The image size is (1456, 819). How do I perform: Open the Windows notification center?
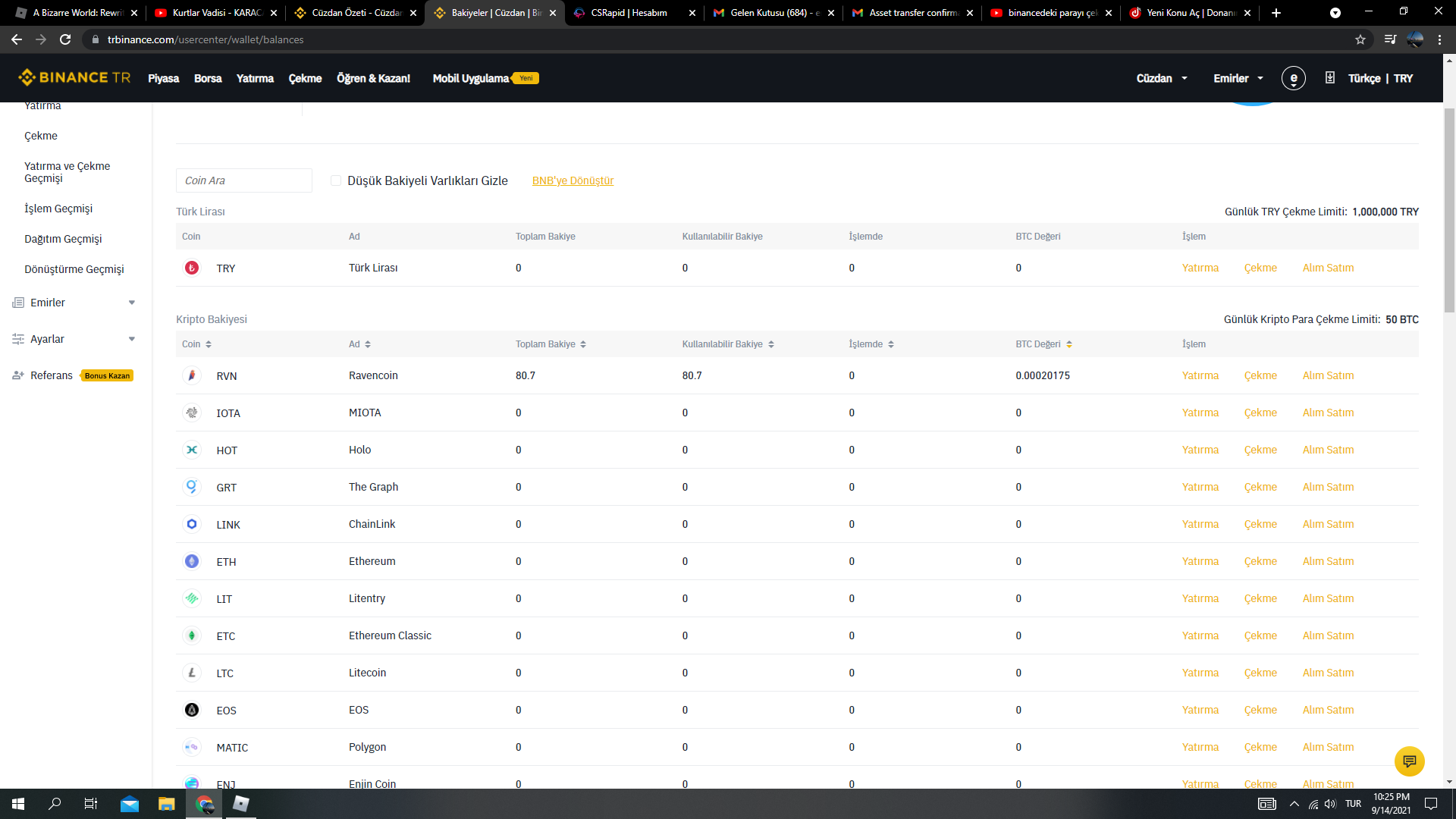pos(1431,804)
